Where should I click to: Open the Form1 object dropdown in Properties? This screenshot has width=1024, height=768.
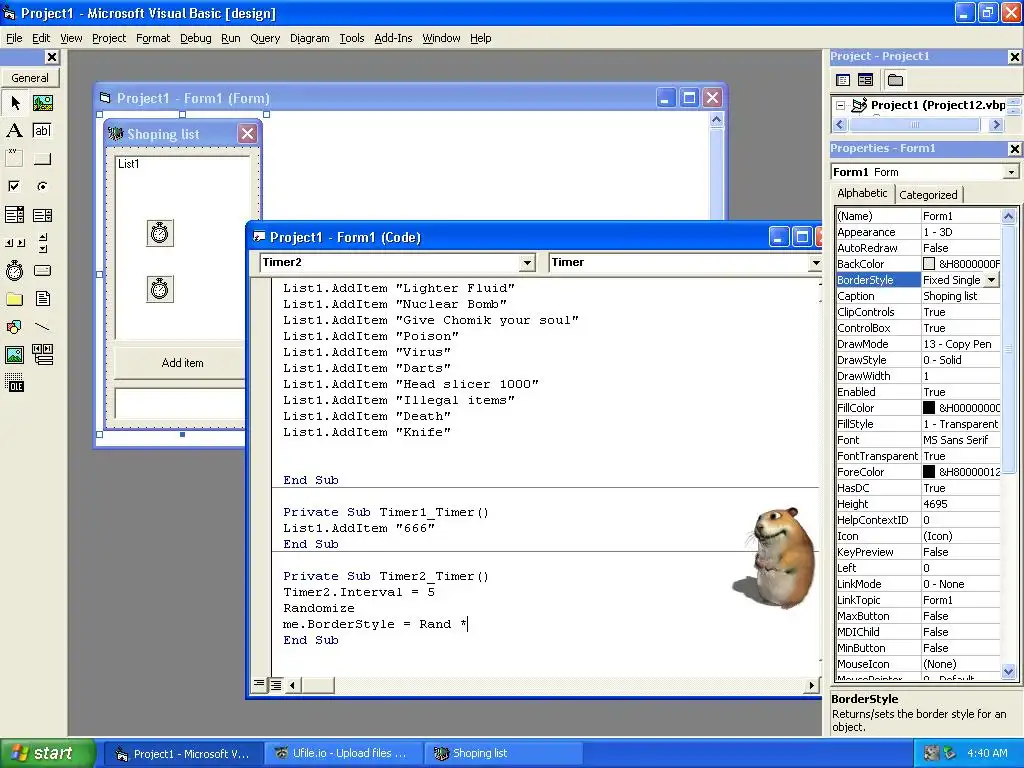coord(1011,172)
